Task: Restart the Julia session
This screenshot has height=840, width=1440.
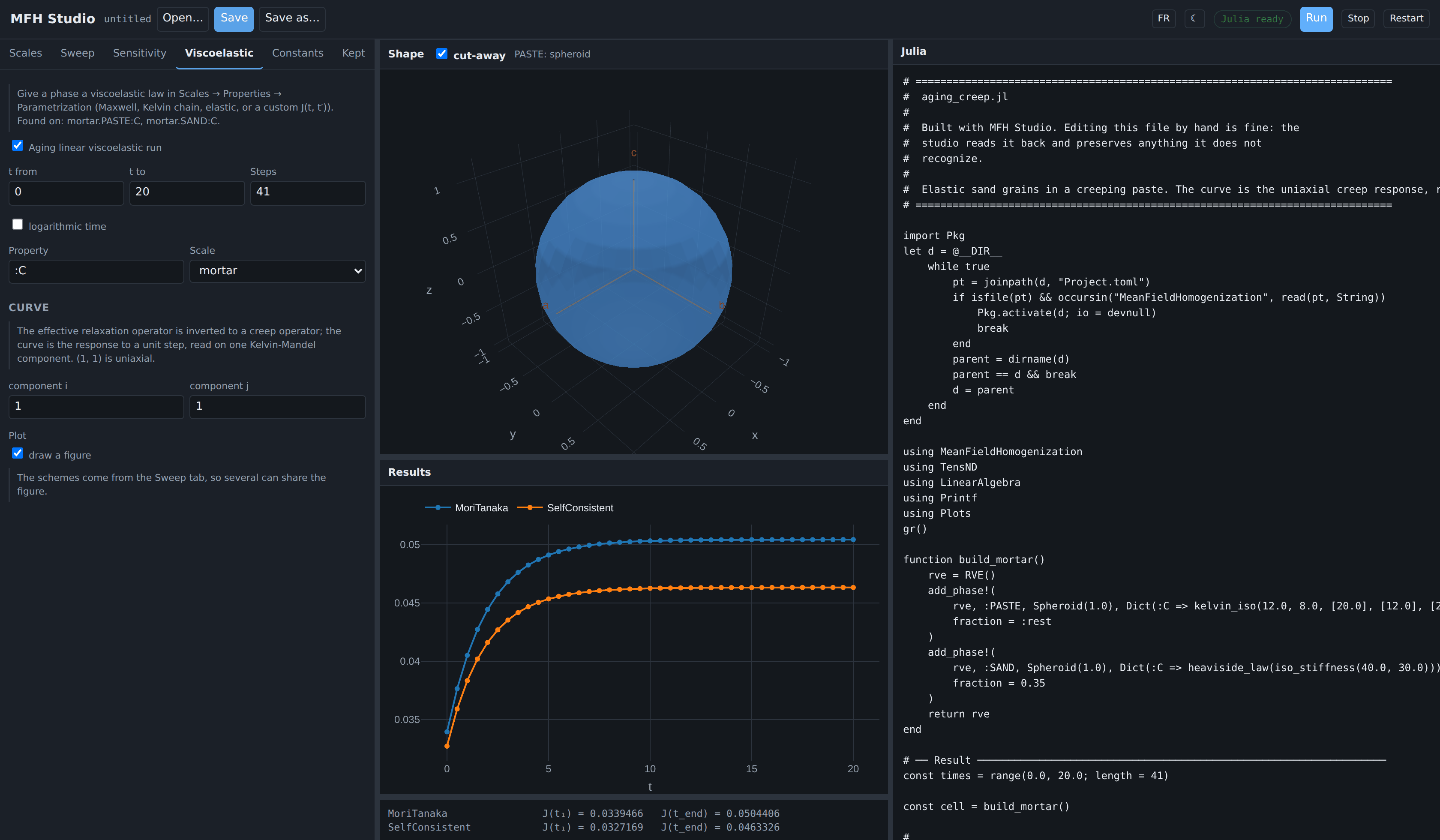Action: tap(1406, 18)
